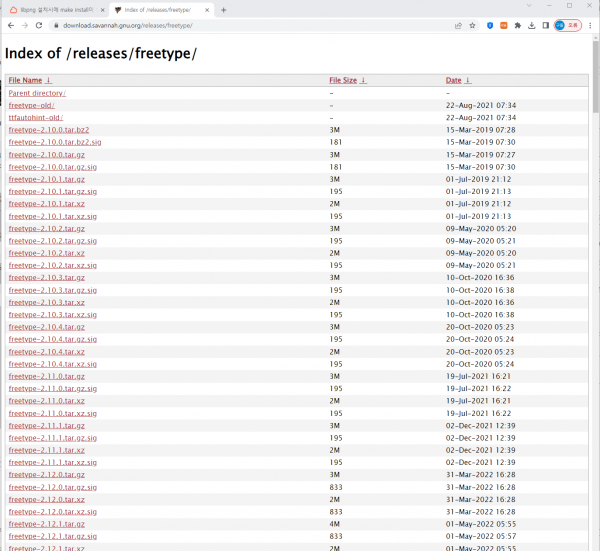
Task: Download freetype-2.10.1.tar.gz
Action: click(x=47, y=179)
